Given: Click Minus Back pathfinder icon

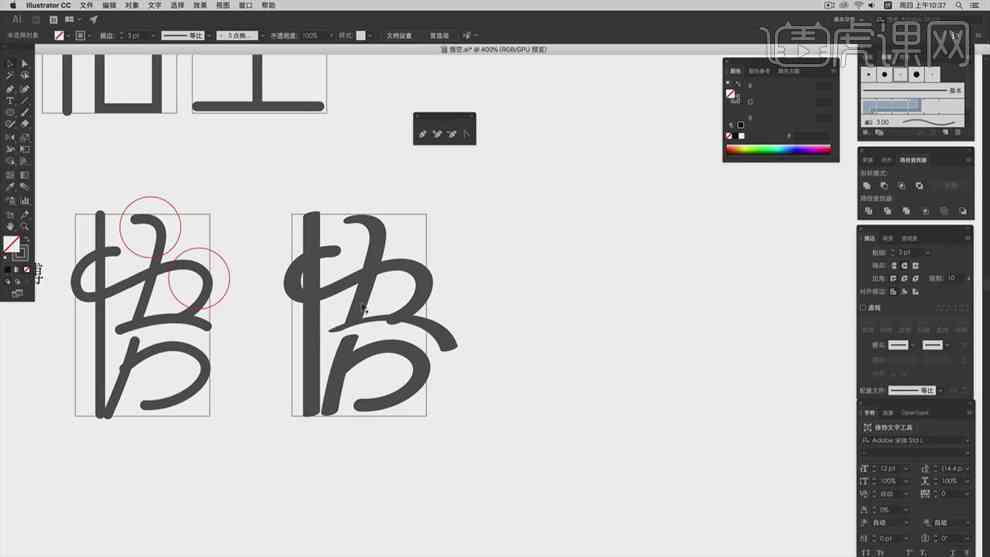Looking at the screenshot, I should click(963, 210).
